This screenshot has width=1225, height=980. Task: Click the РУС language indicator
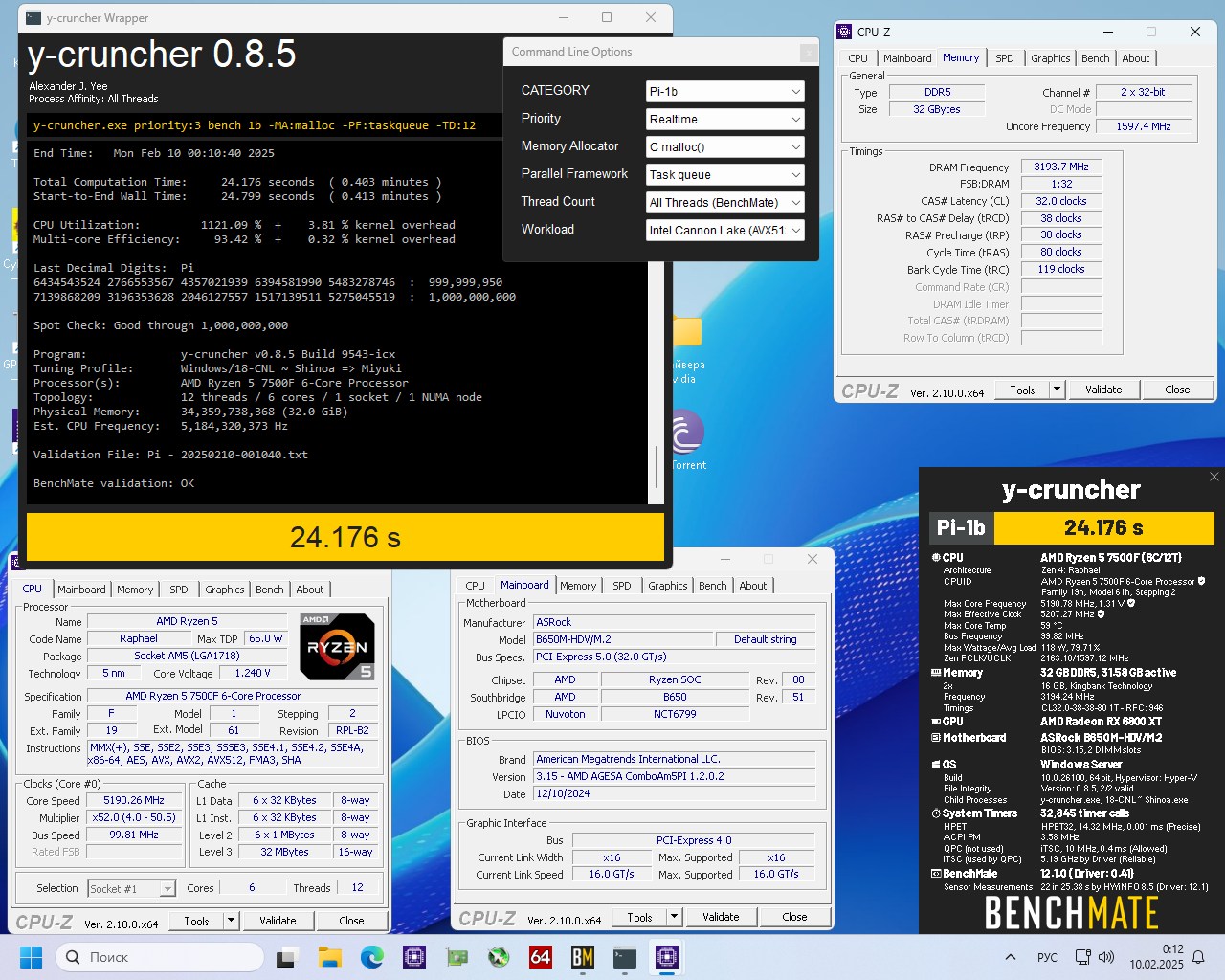[x=1047, y=957]
